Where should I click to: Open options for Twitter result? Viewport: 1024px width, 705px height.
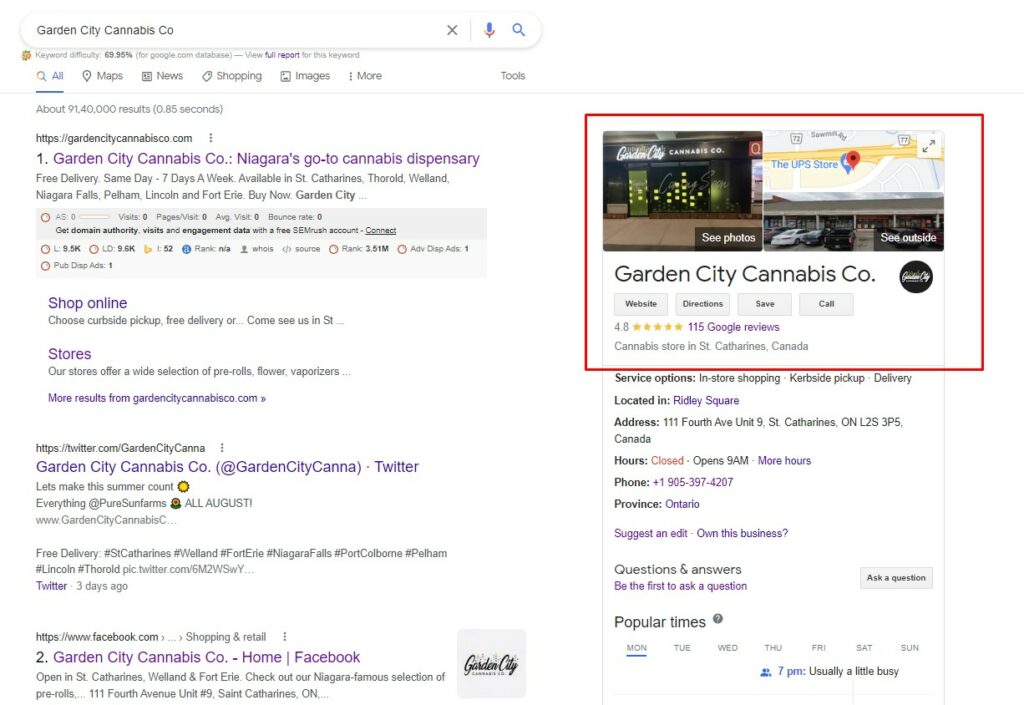pyautogui.click(x=222, y=448)
